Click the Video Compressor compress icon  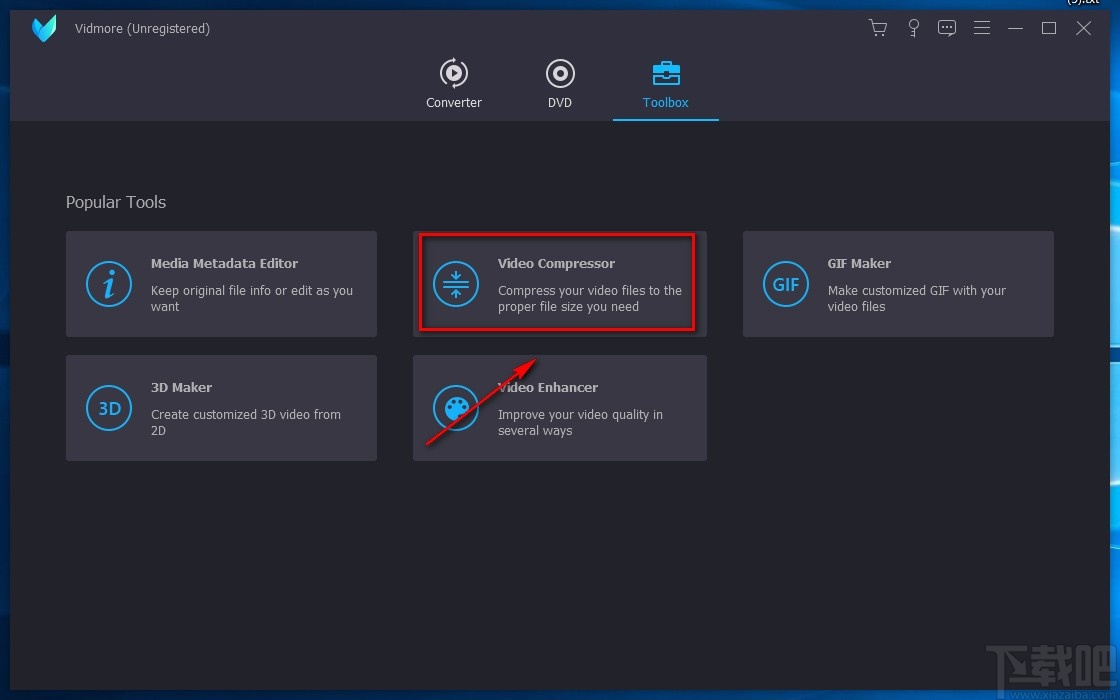tap(456, 284)
